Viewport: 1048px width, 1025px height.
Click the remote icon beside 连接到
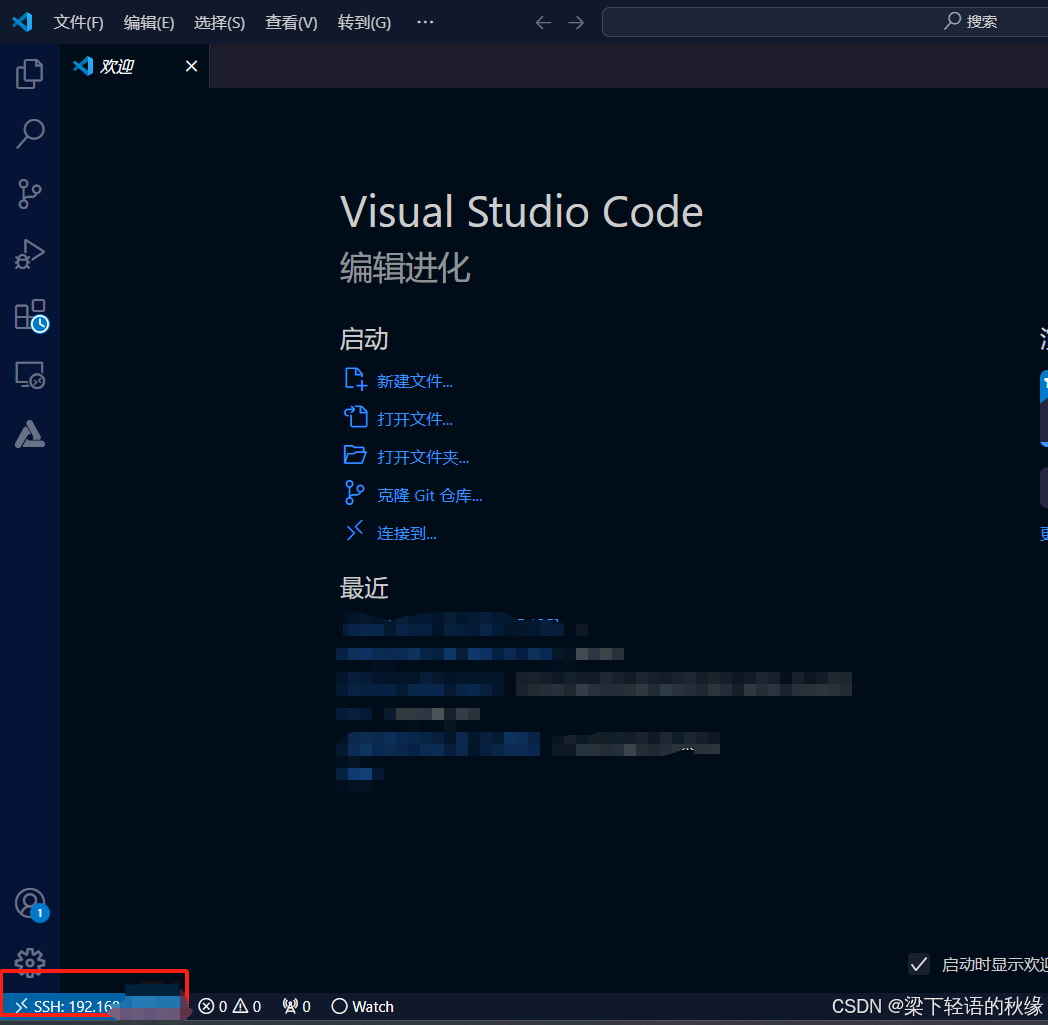tap(354, 531)
